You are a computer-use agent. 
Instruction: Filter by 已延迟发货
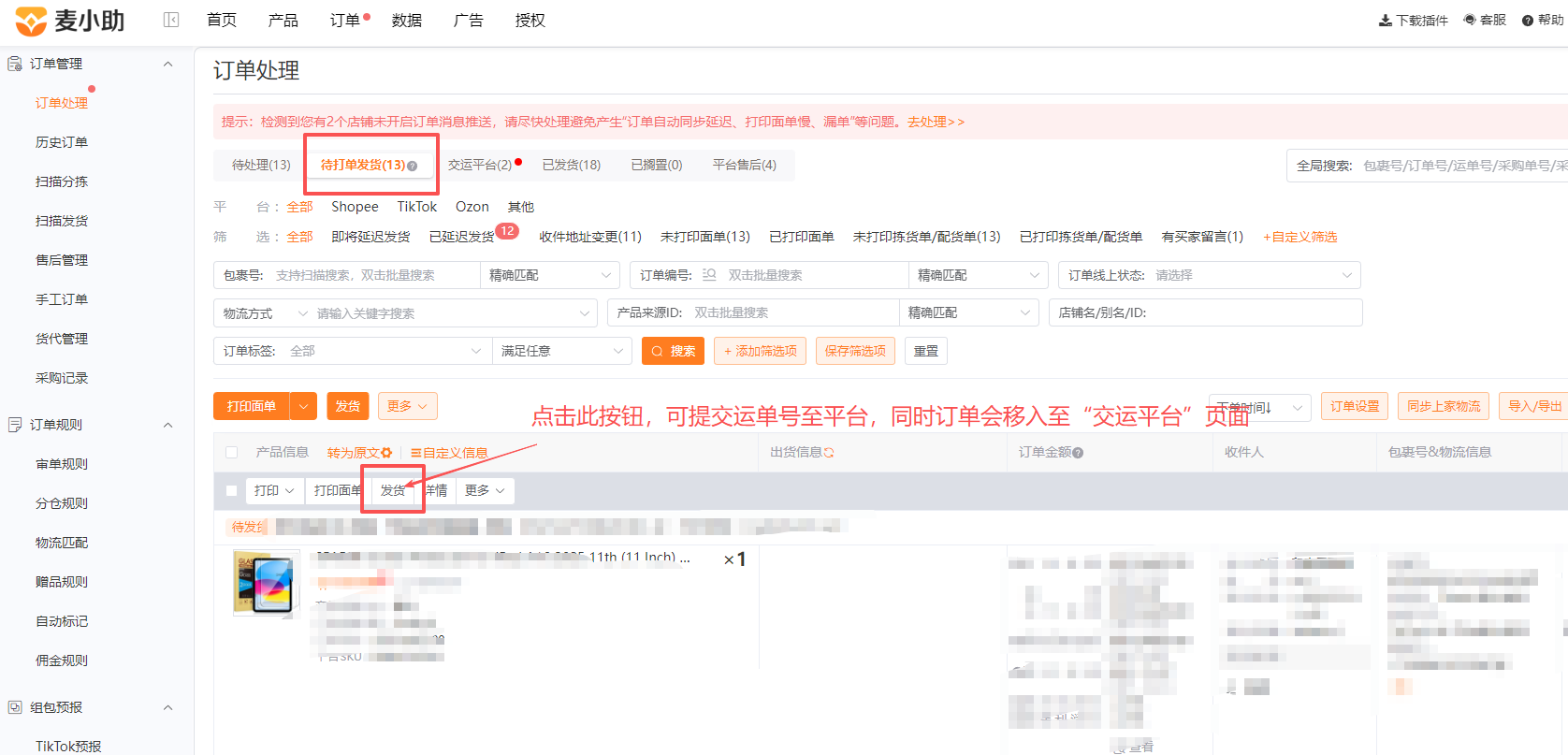coord(462,237)
